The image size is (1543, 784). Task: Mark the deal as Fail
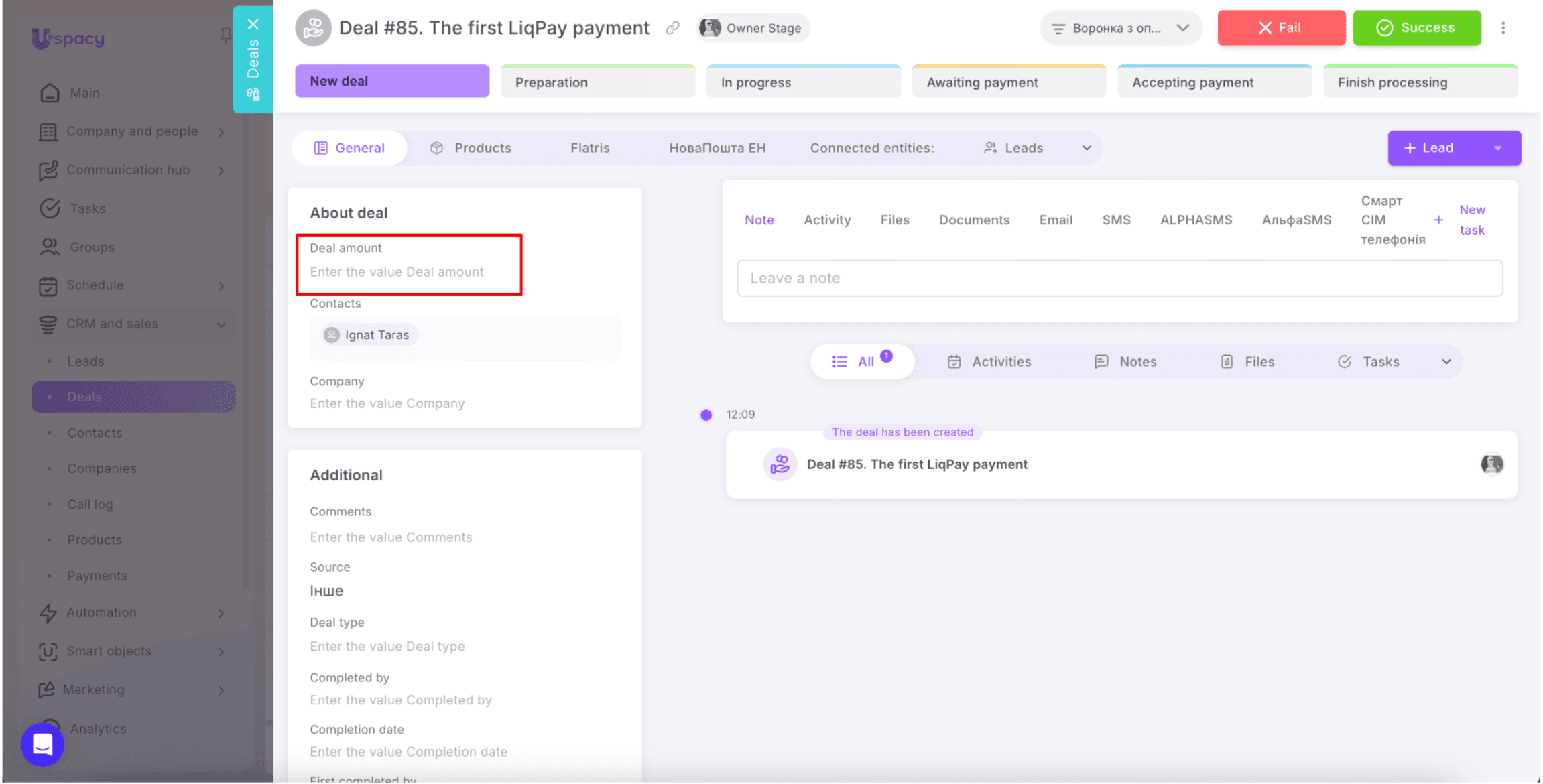point(1281,28)
